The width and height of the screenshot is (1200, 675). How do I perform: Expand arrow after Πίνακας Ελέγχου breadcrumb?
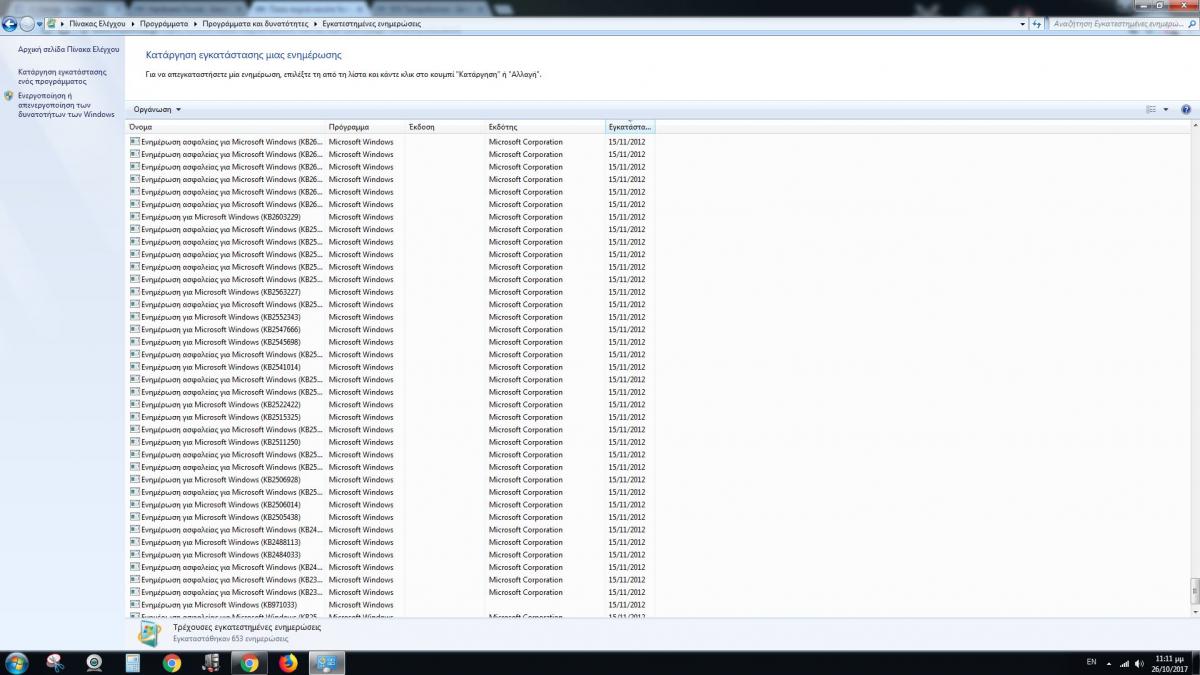tap(132, 23)
